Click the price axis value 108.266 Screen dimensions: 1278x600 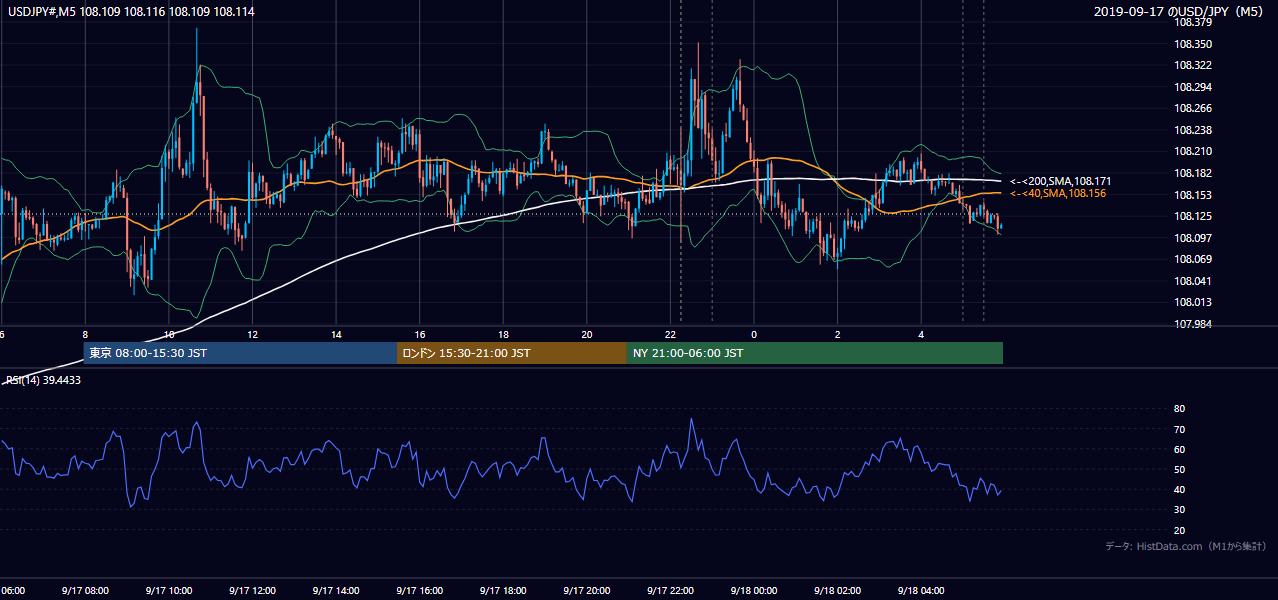1195,109
